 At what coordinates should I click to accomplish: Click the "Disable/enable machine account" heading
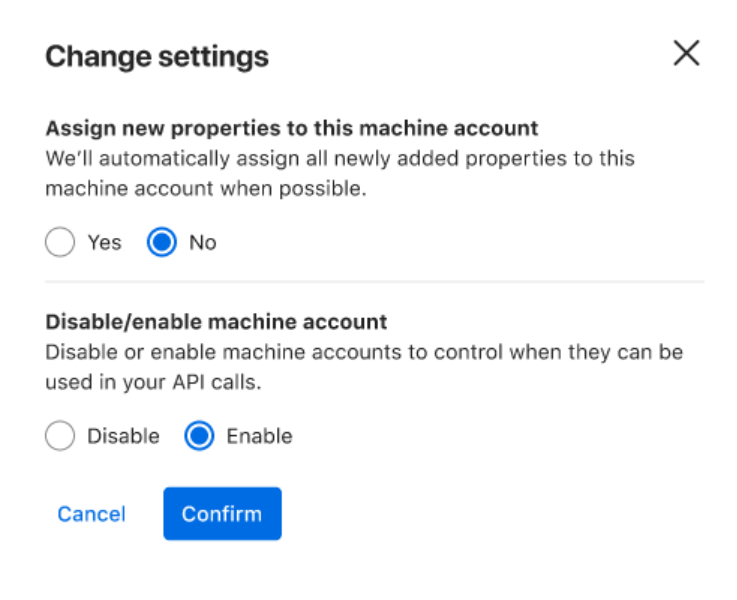tap(216, 322)
